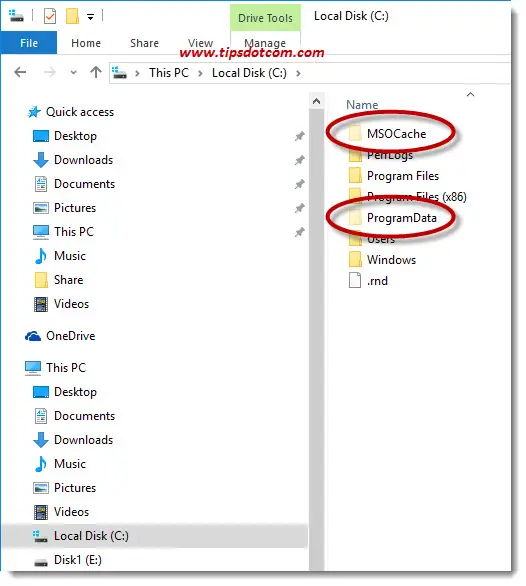Click the New folder icon in title bar
This screenshot has width=526, height=586.
coord(72,16)
